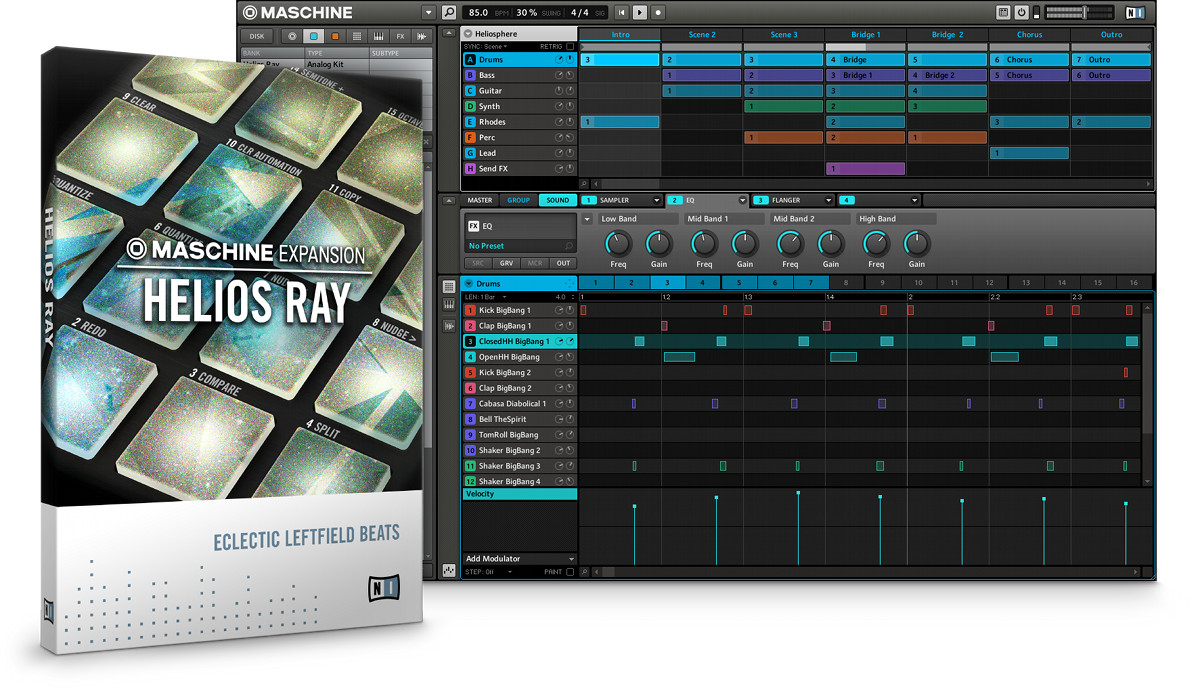The width and height of the screenshot is (1200, 688).
Task: Arm the record button
Action: click(x=658, y=13)
